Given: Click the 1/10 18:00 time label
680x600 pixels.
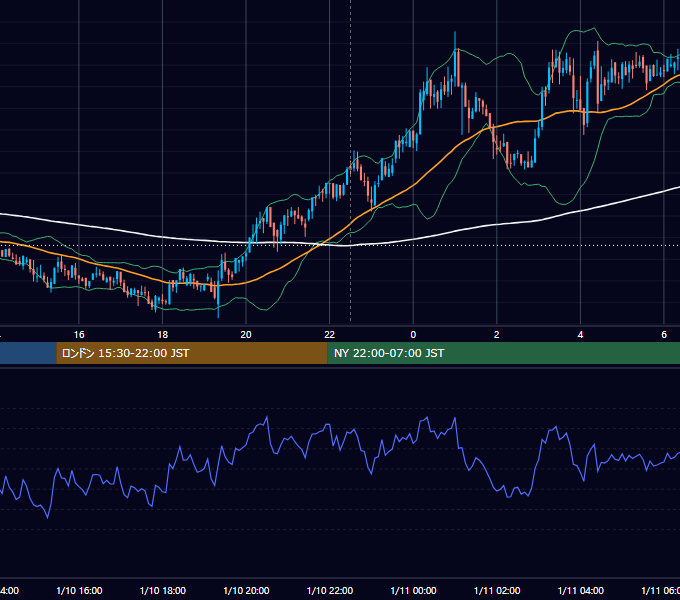Looking at the screenshot, I should [163, 590].
